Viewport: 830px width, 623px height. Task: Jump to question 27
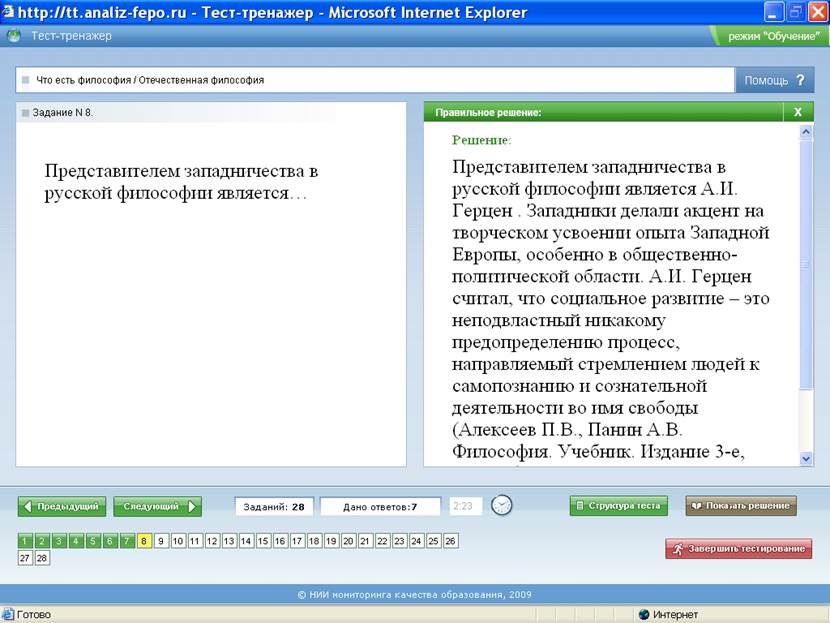(25, 558)
